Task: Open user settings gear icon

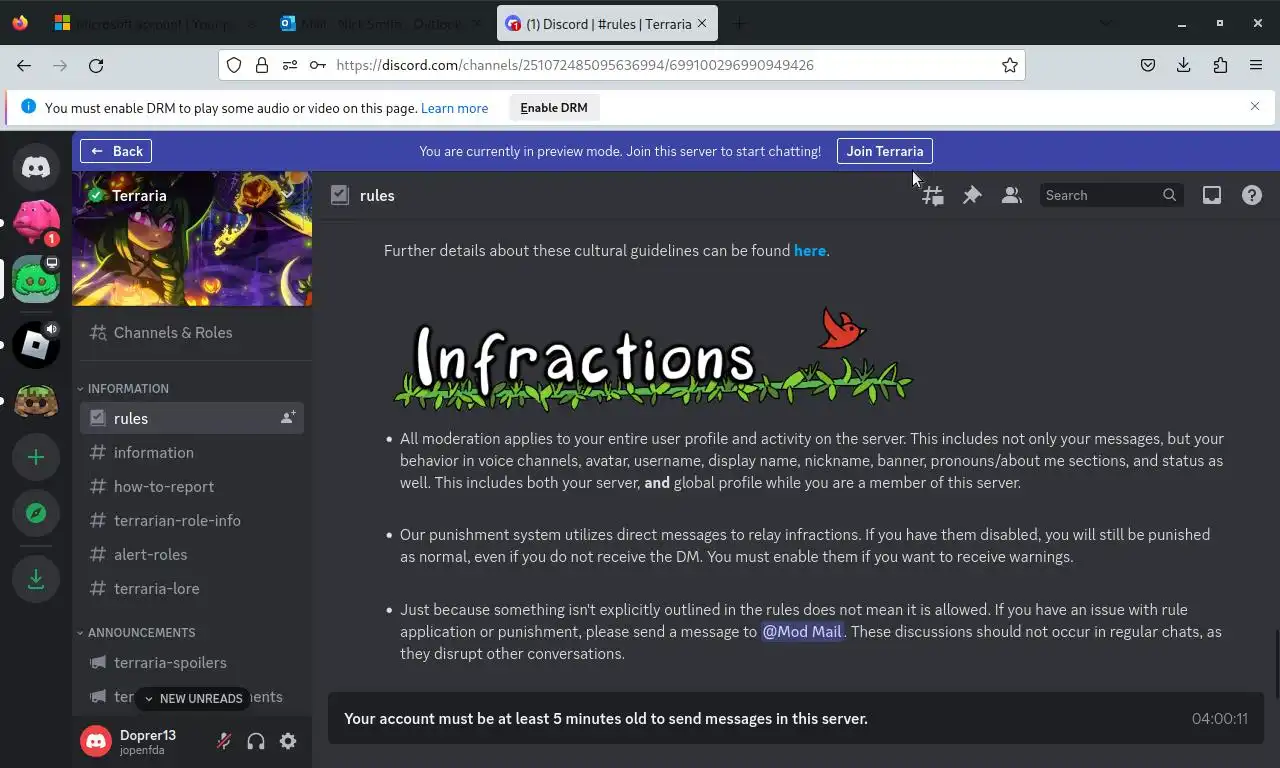Action: click(x=288, y=741)
